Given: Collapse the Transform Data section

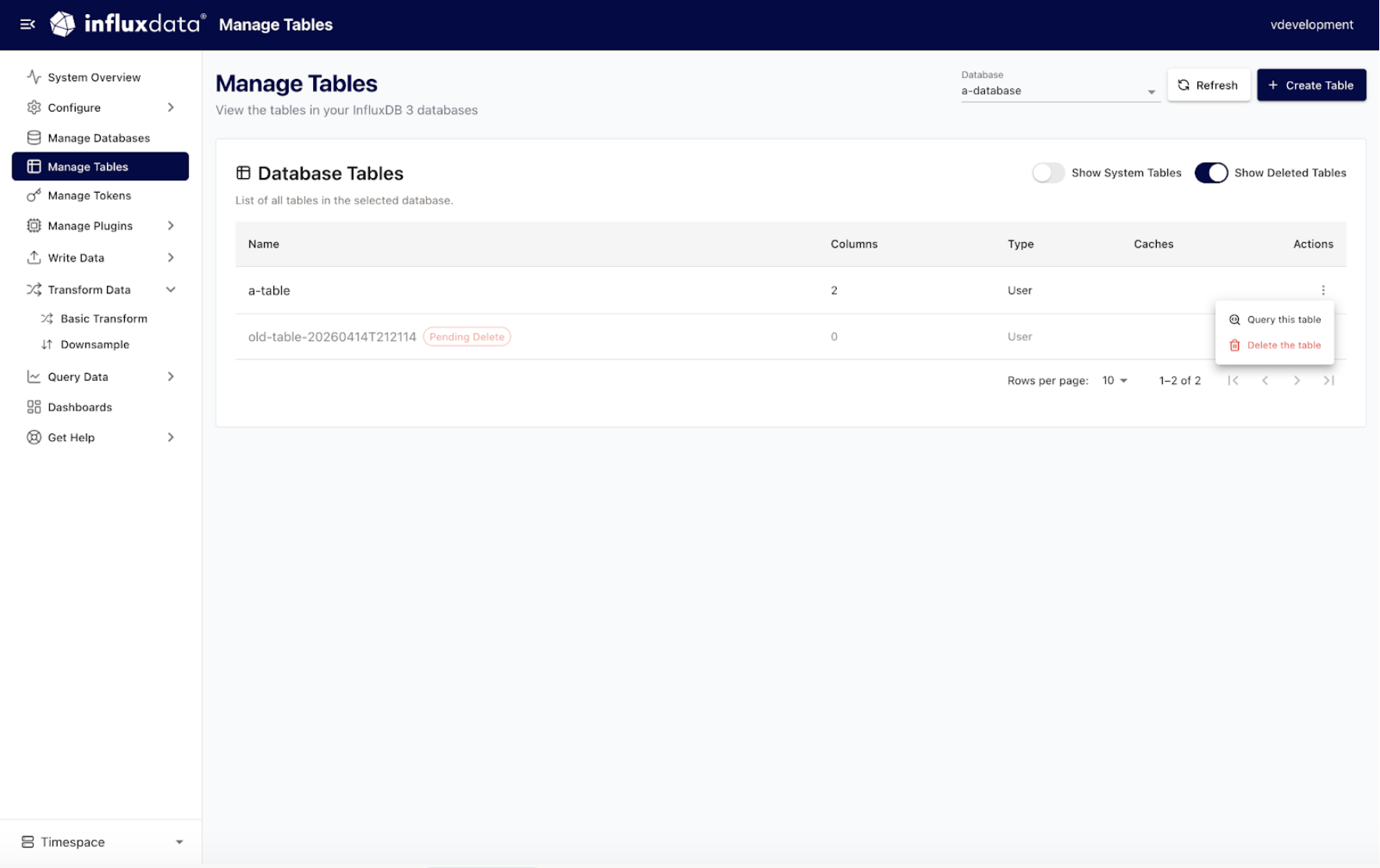Looking at the screenshot, I should pos(171,289).
